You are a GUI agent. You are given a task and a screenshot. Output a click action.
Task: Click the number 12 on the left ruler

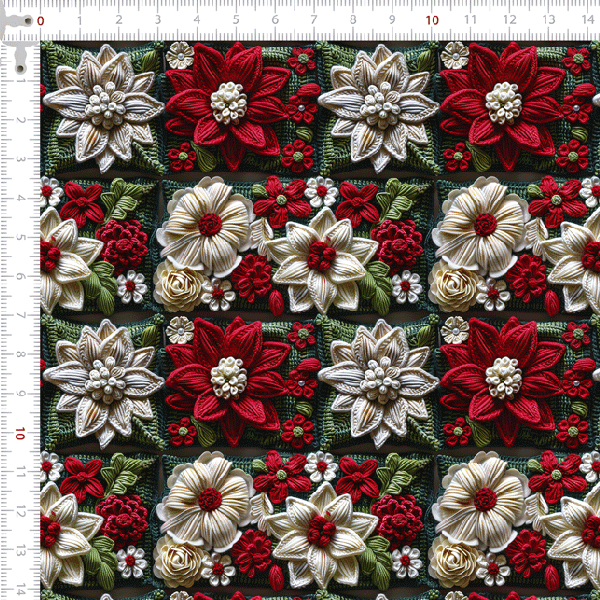pos(20,511)
